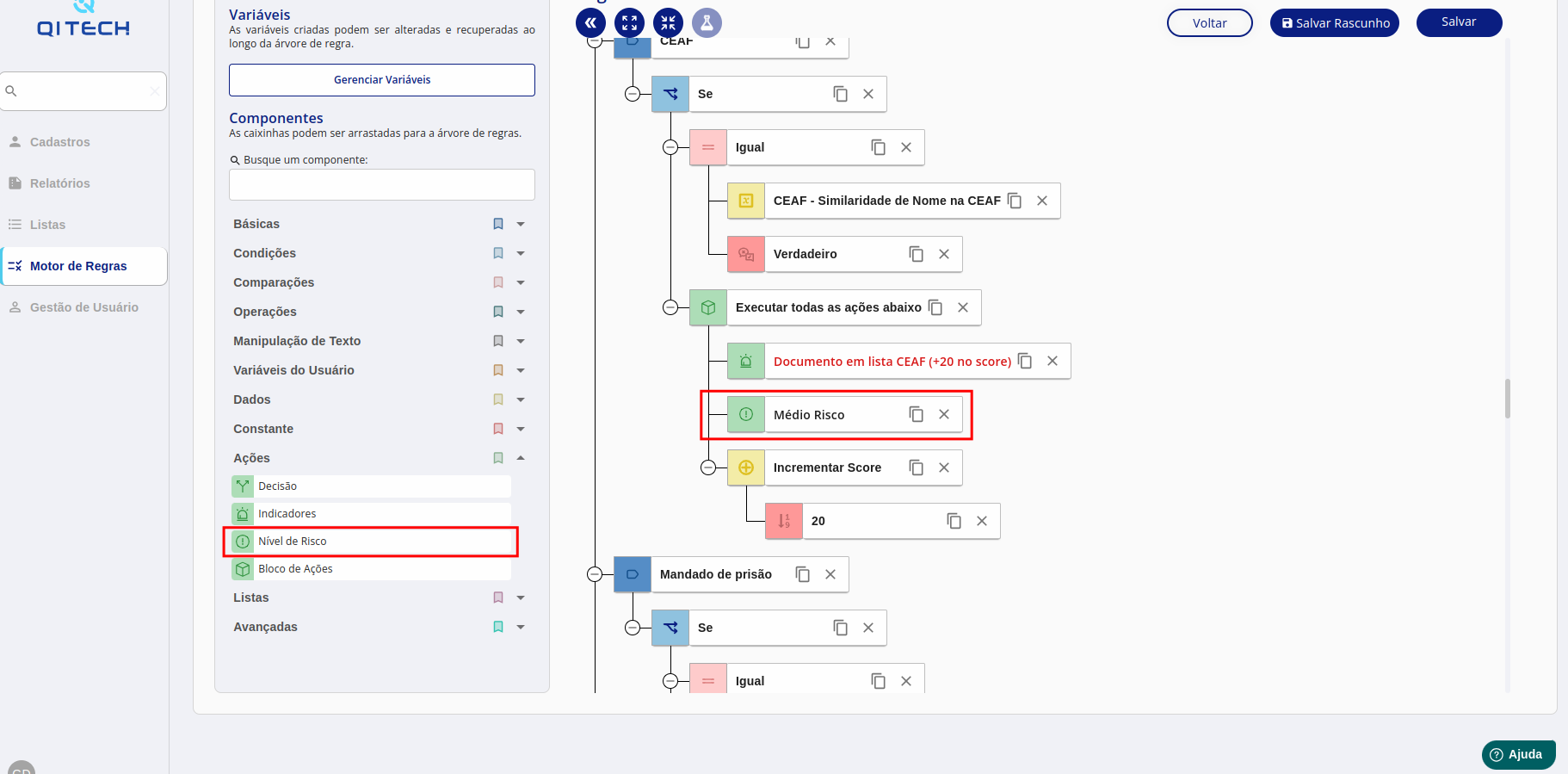Click the collapse sidebar double-chevron icon
Screen dimensions: 1568x774
(x=590, y=23)
